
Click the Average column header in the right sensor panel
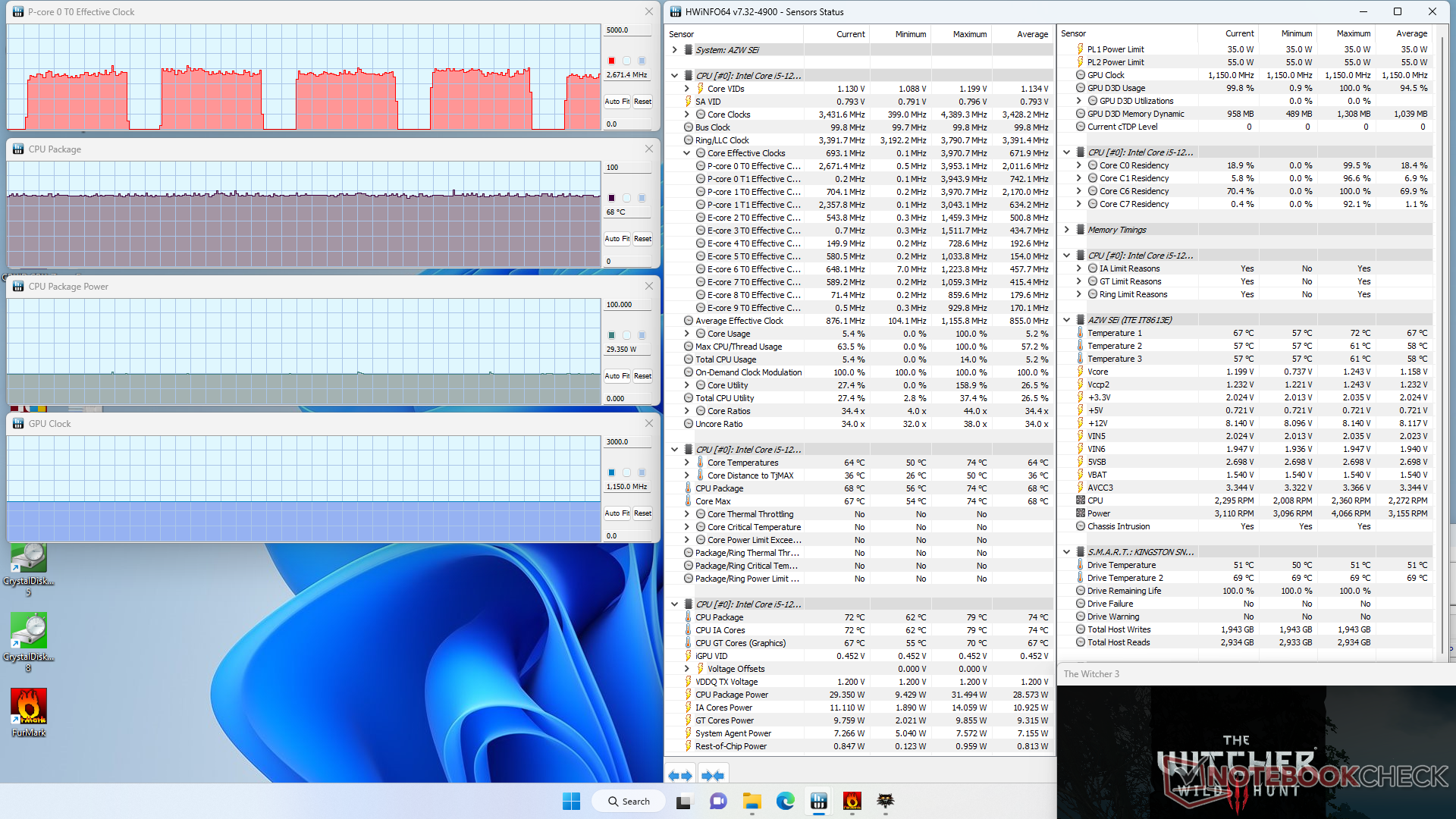(x=1402, y=33)
